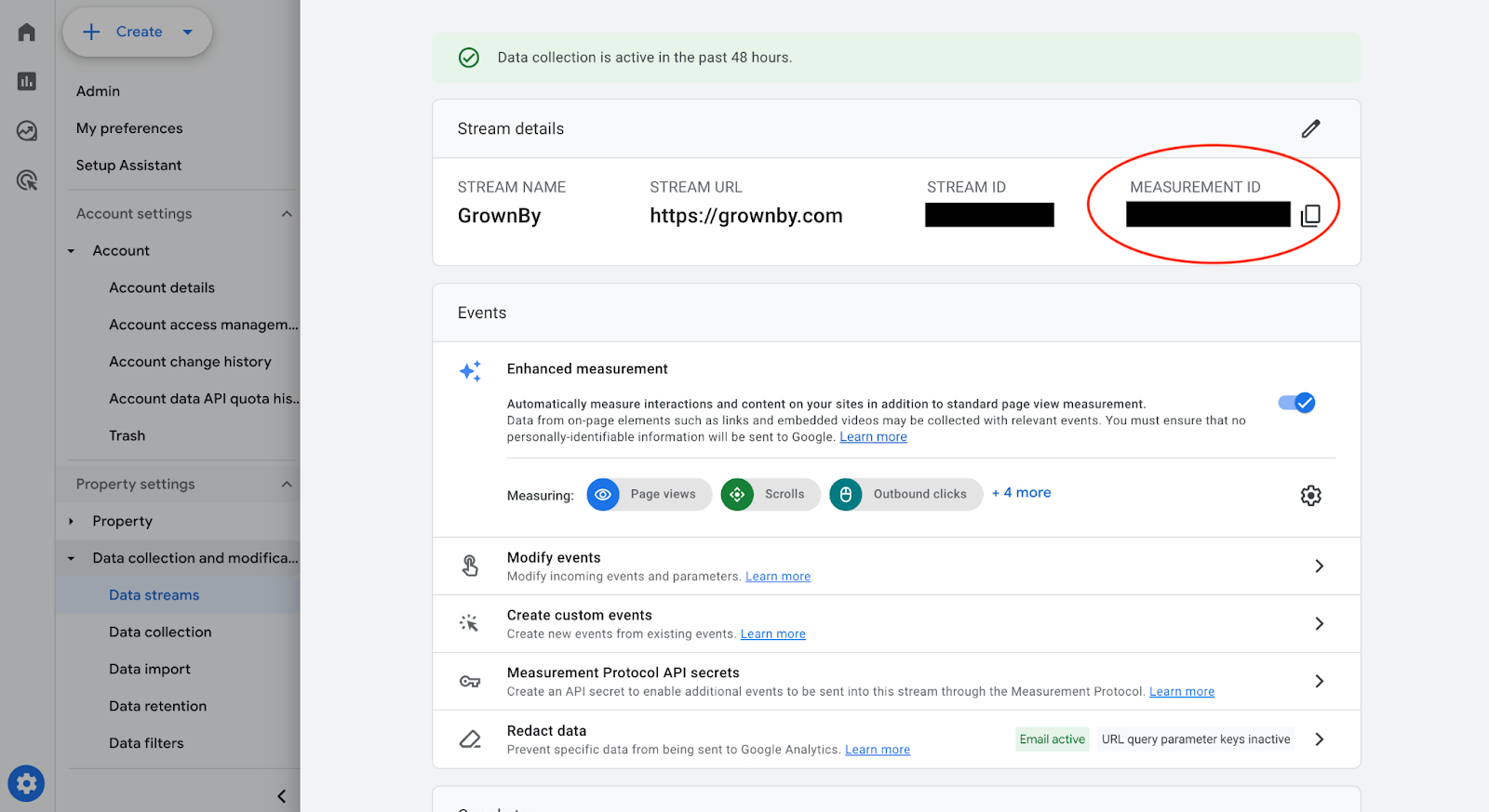Screen dimensions: 1489x812
Task: Open enhanced measurement settings gear
Action: click(1310, 496)
